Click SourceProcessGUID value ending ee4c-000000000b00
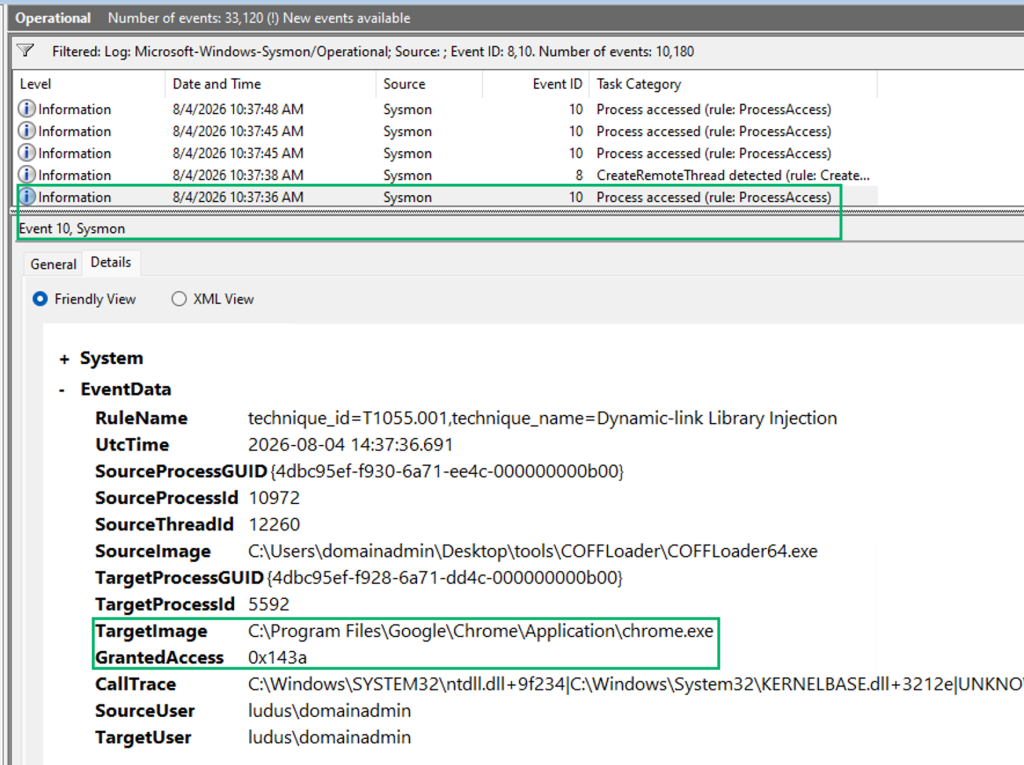Viewport: 1024px width, 765px height. point(447,471)
